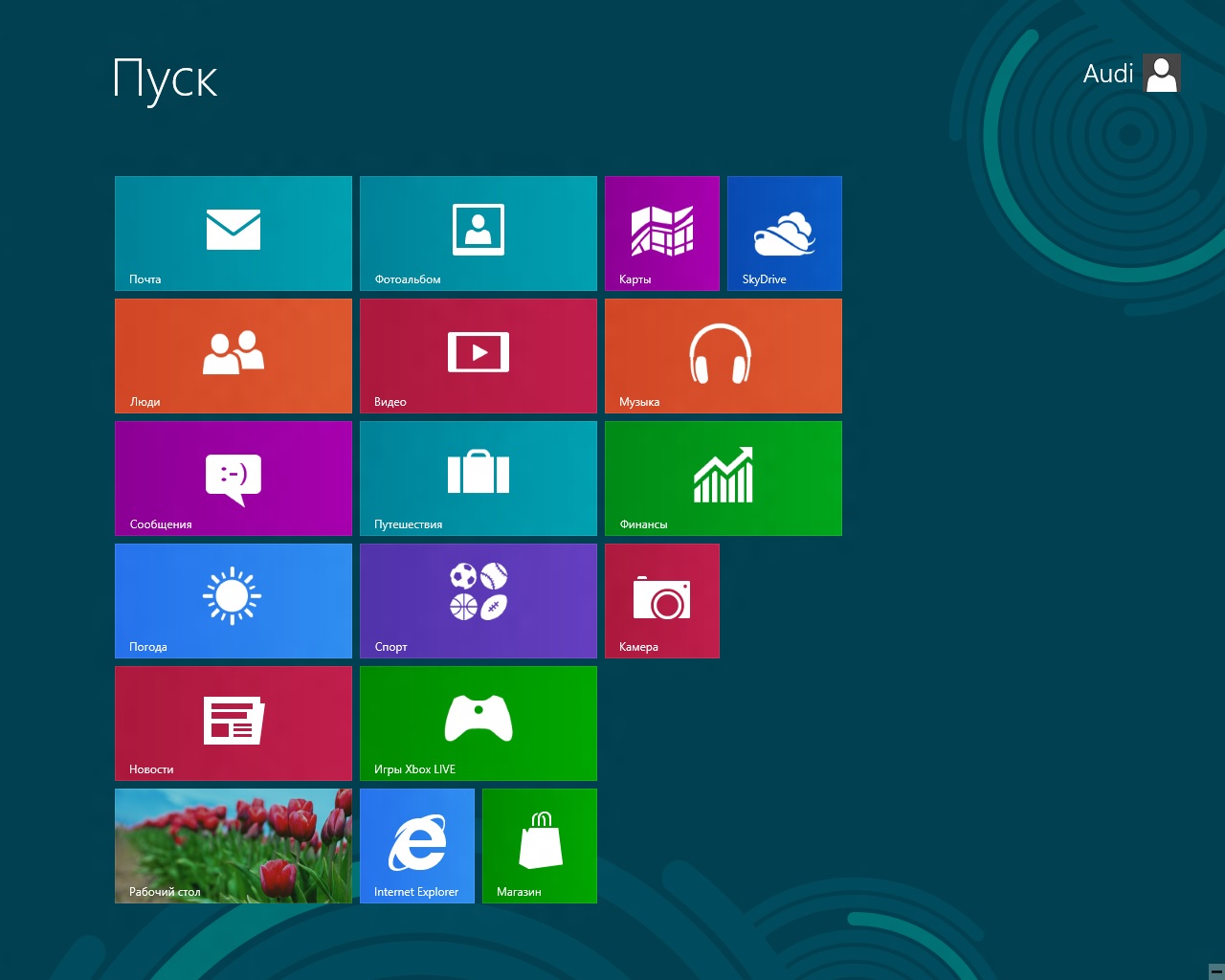Launch the Спорт sports tile
Viewport: 1225px width, 980px height.
(479, 601)
